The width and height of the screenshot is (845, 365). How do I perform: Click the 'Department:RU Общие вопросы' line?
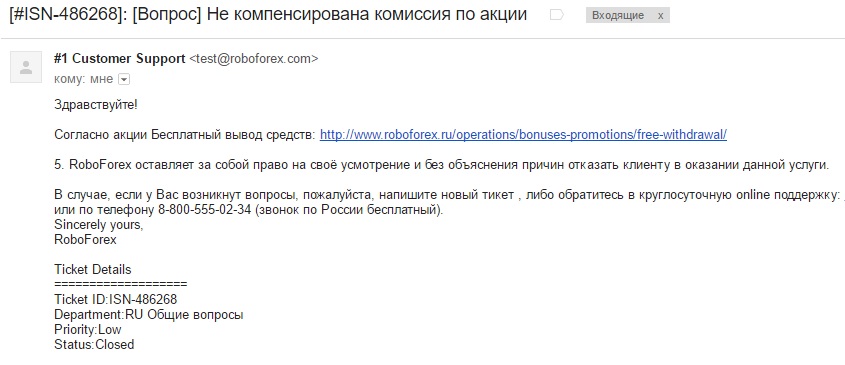pos(149,314)
